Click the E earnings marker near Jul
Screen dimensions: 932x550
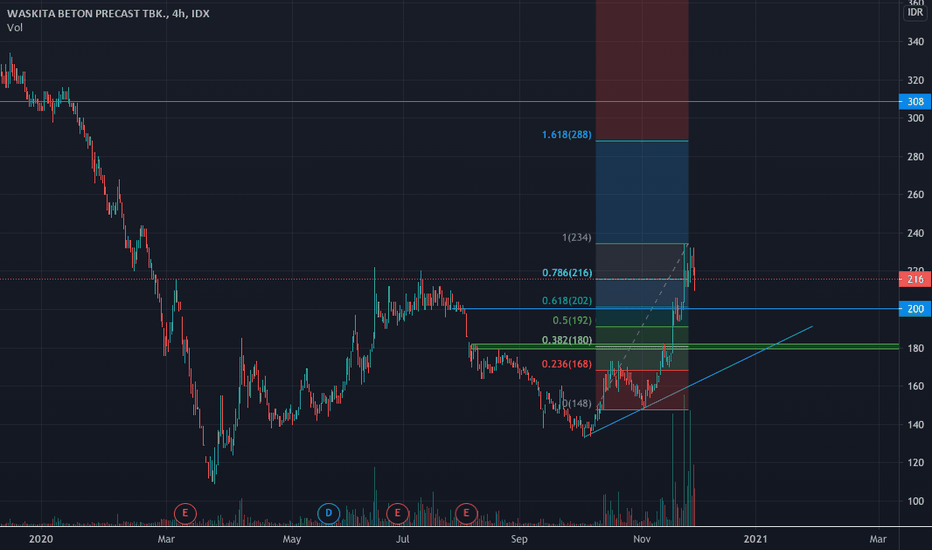click(x=397, y=513)
